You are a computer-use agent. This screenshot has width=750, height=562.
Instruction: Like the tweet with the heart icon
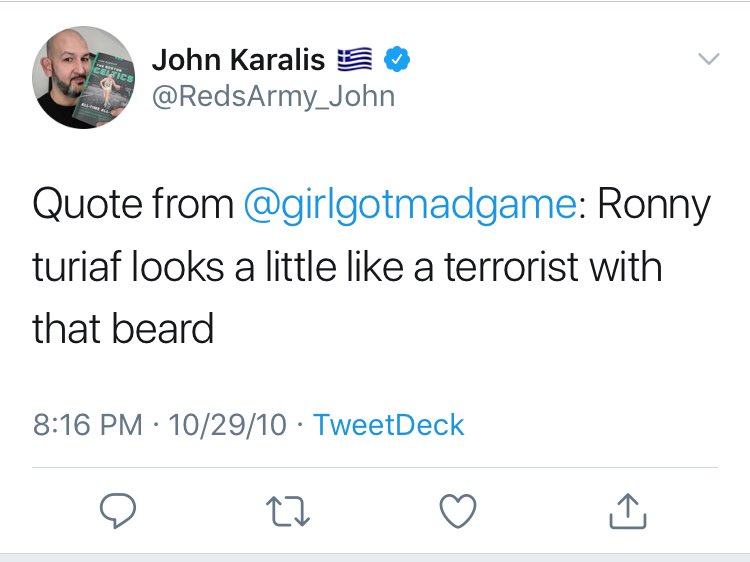tap(458, 512)
